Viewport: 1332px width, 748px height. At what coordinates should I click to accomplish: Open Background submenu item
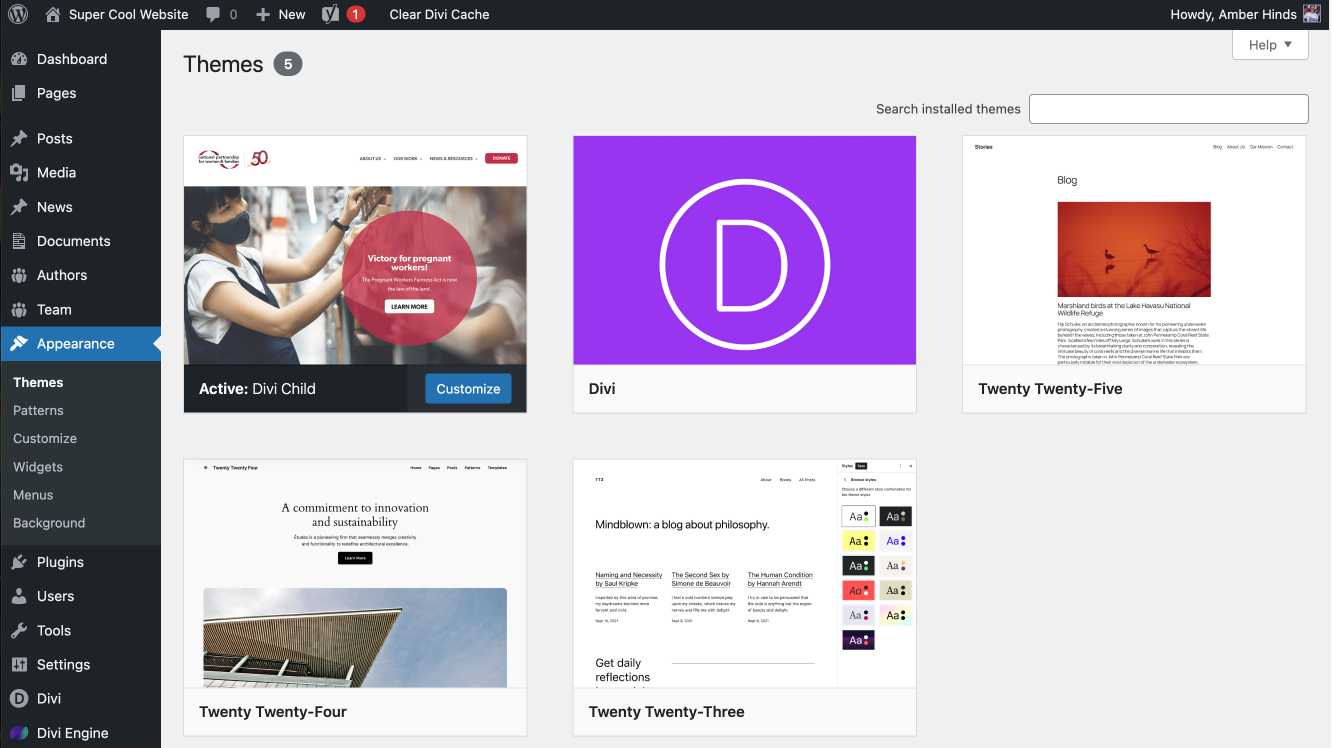[x=49, y=523]
